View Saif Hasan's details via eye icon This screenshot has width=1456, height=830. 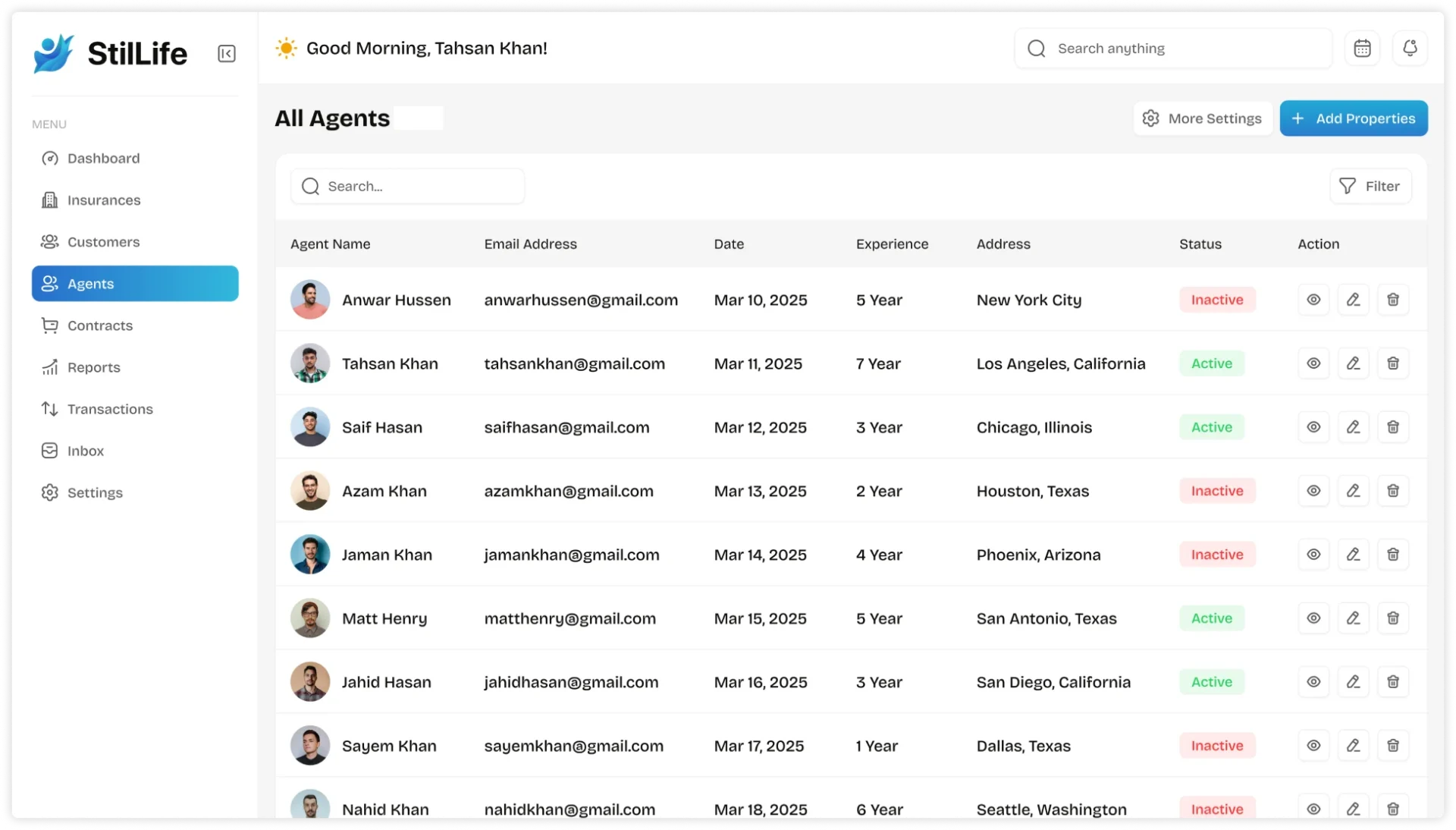click(1313, 427)
